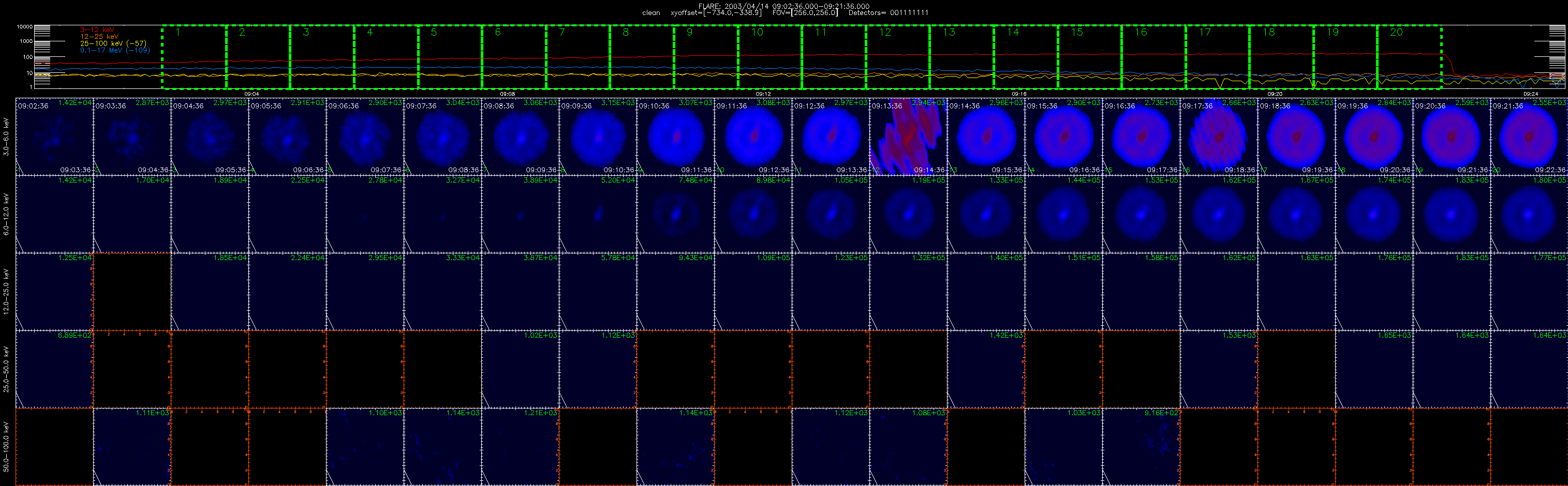
Task: Select time interval 4 box on light curve
Action: coord(386,56)
